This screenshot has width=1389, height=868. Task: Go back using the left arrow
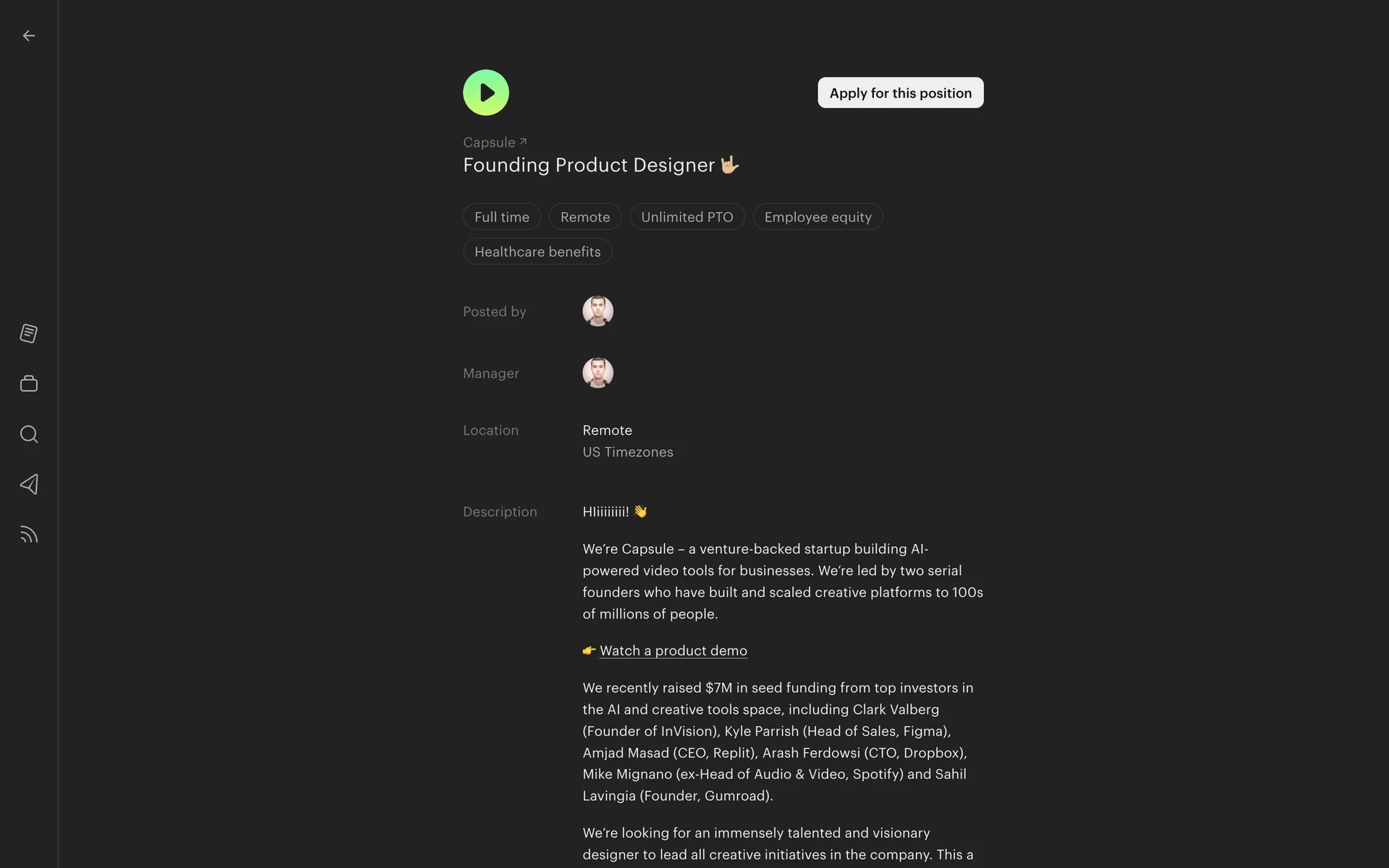pyautogui.click(x=29, y=36)
